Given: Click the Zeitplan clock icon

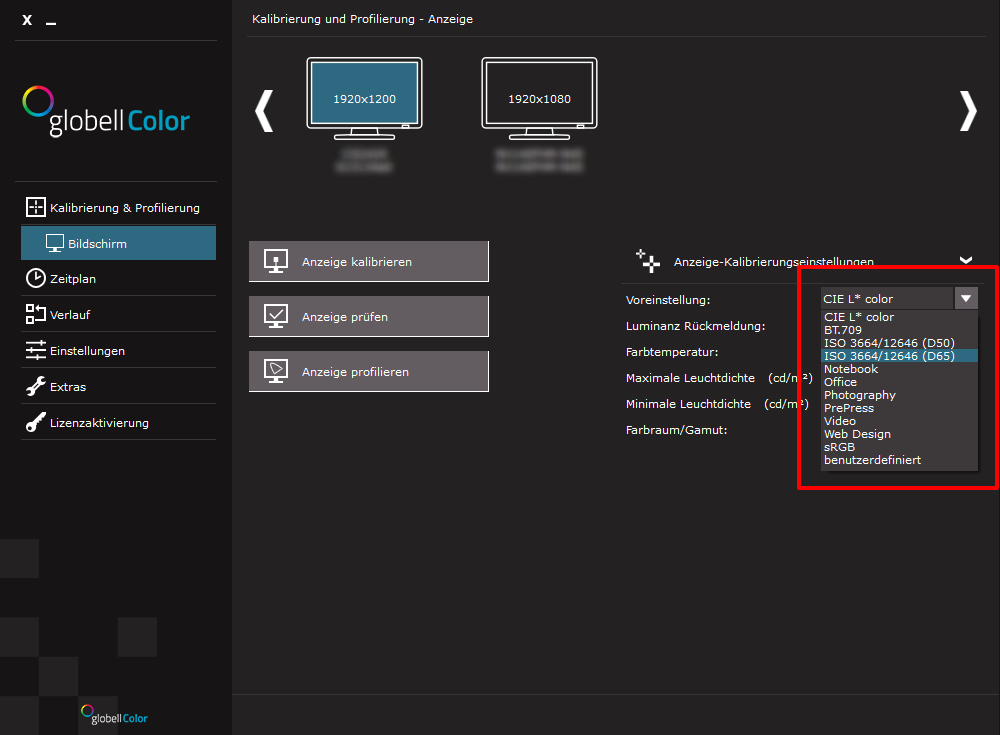Looking at the screenshot, I should click(x=35, y=278).
